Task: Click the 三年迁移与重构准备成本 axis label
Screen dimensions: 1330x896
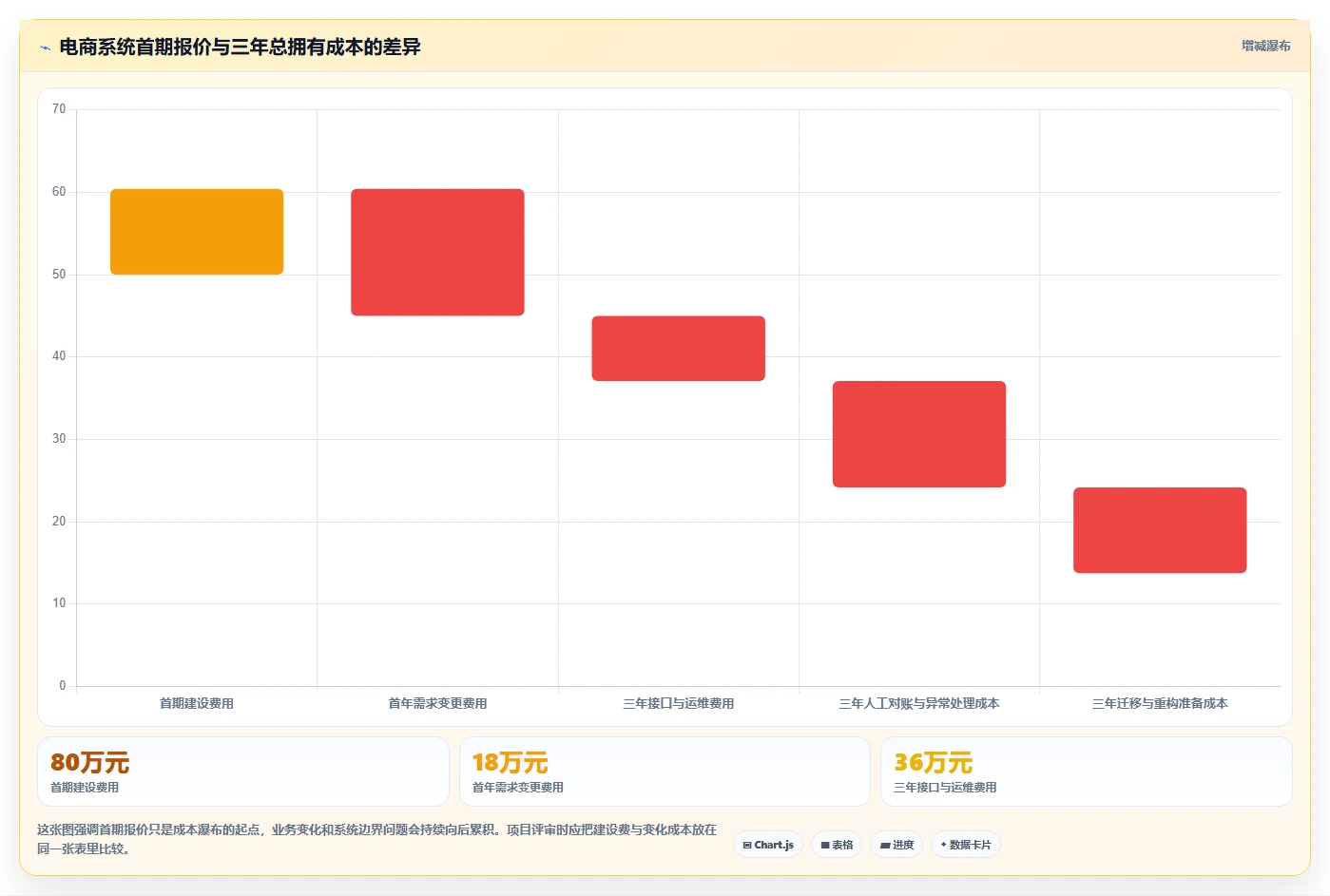Action: pos(1160,704)
